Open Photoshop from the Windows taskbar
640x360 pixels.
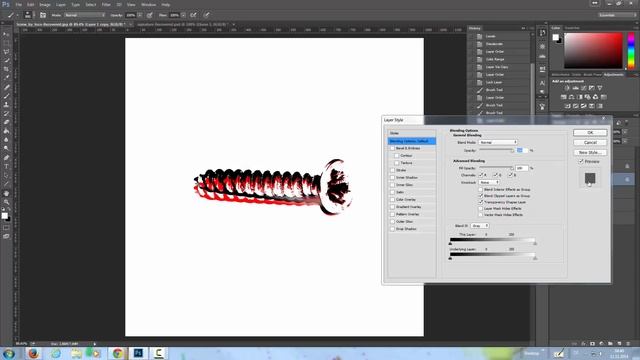138,353
